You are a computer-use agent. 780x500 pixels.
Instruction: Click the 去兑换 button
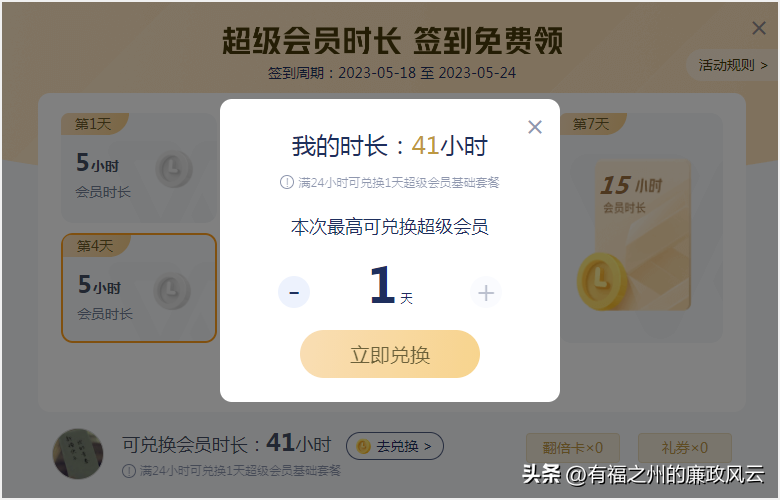[x=394, y=446]
